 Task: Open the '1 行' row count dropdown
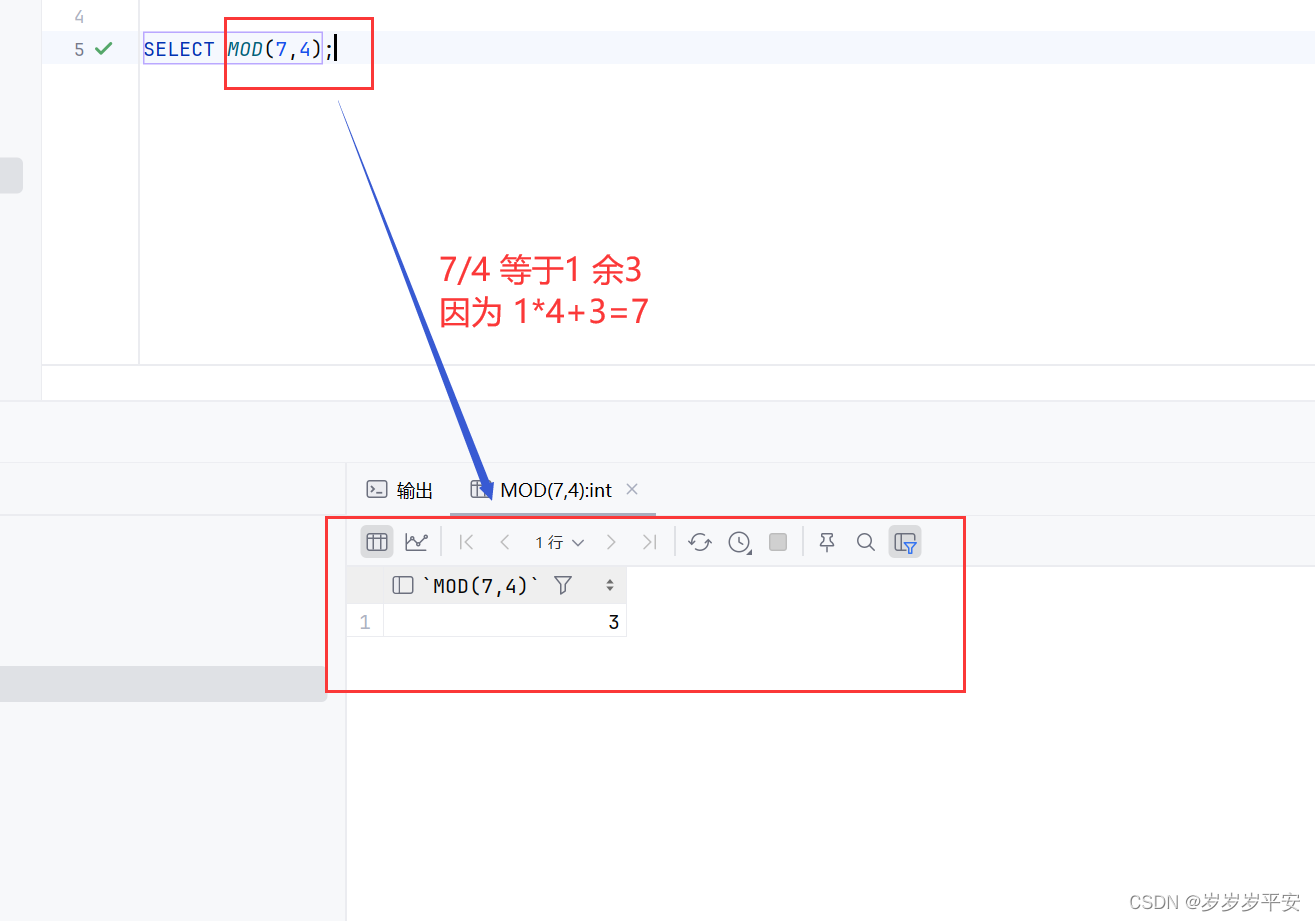[559, 542]
